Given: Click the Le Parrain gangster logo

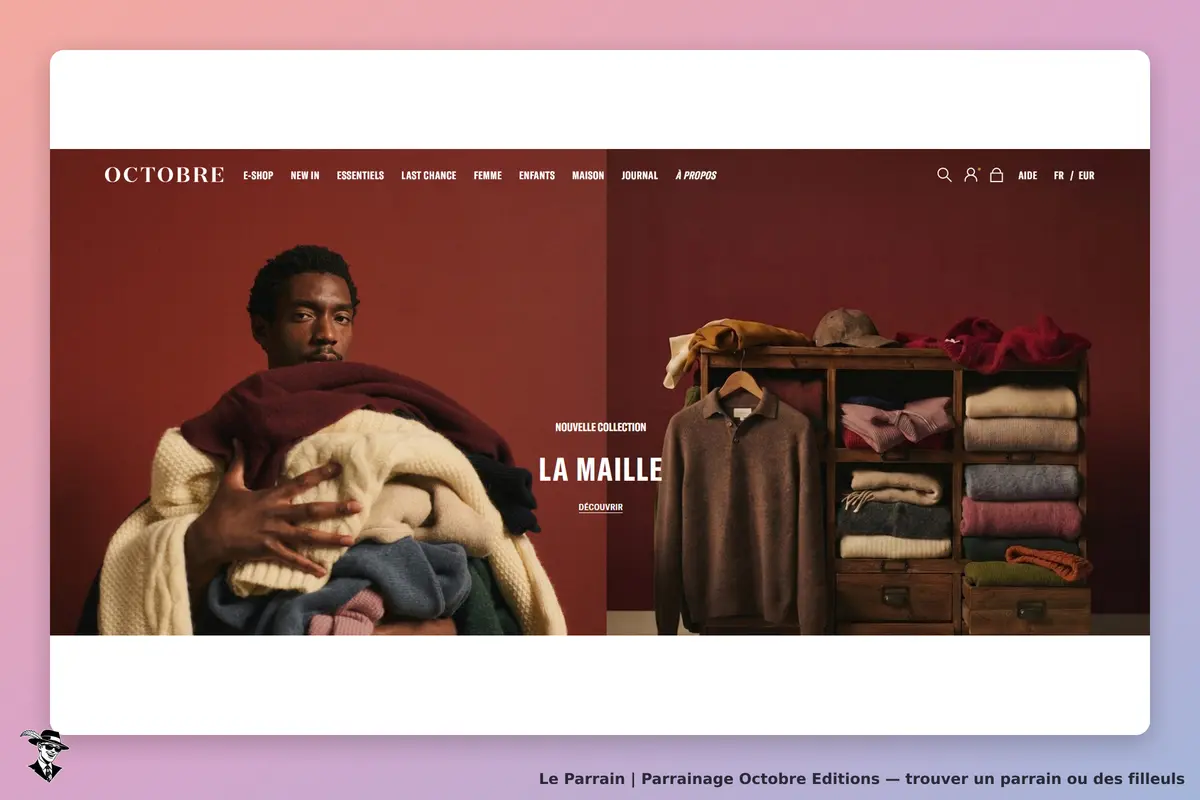Looking at the screenshot, I should click(44, 755).
